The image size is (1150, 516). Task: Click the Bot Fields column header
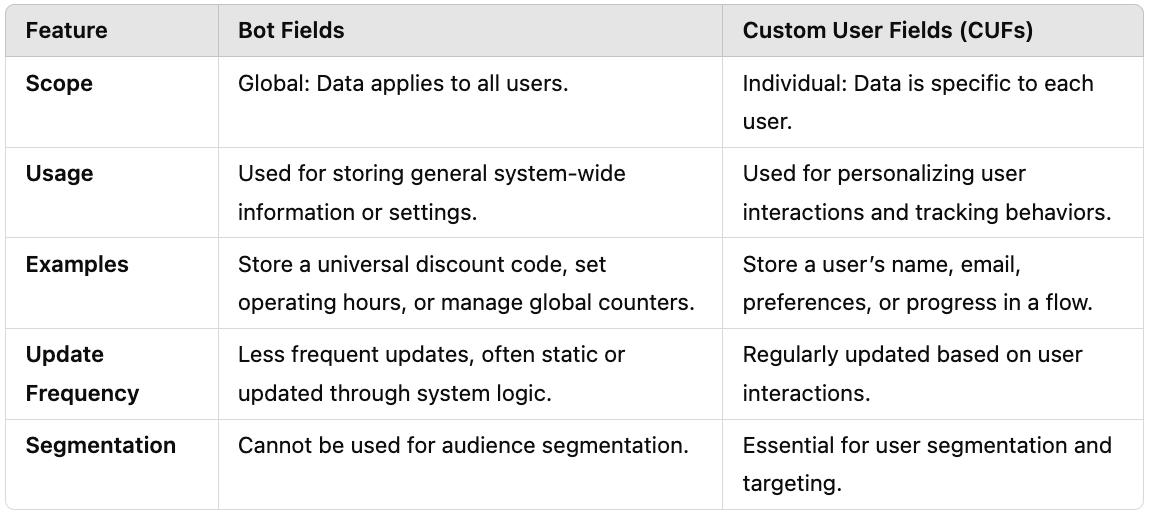(291, 31)
